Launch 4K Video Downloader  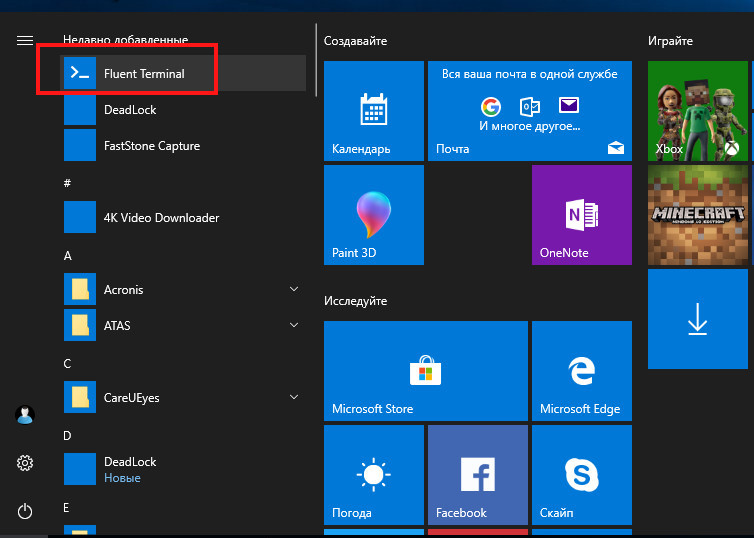pyautogui.click(x=183, y=217)
